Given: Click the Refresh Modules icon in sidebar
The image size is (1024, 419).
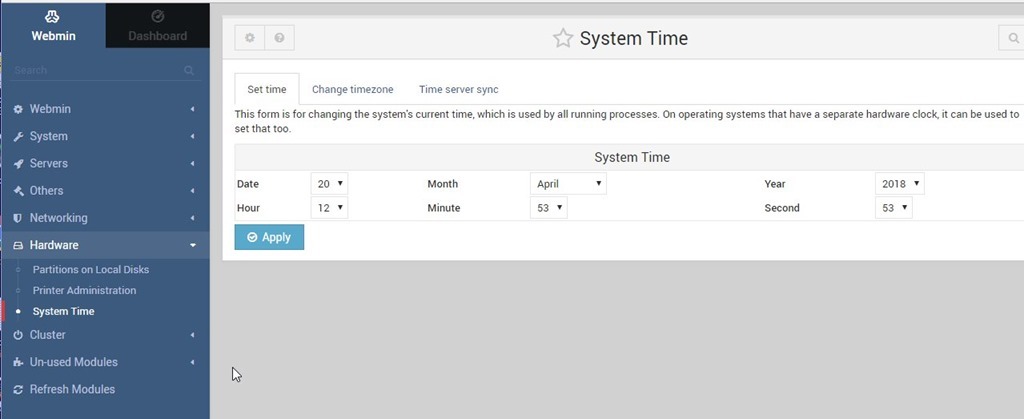Looking at the screenshot, I should coord(18,390).
